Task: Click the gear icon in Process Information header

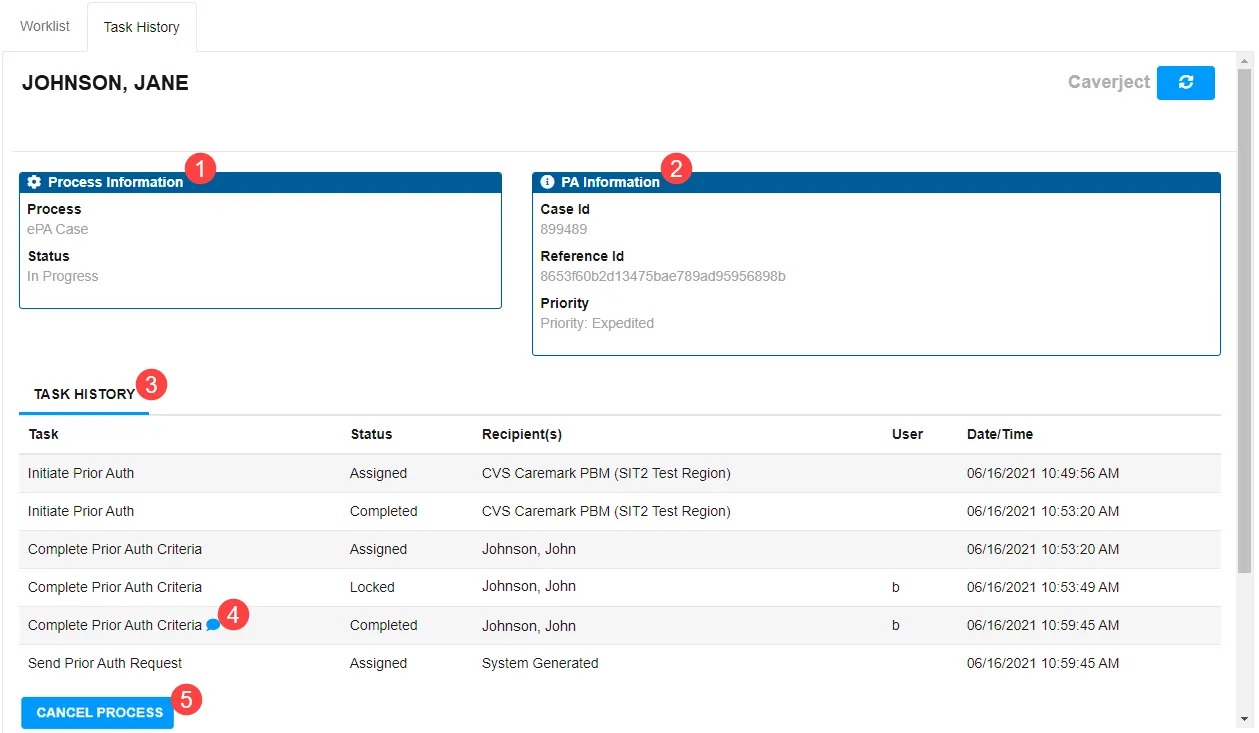Action: click(x=35, y=182)
